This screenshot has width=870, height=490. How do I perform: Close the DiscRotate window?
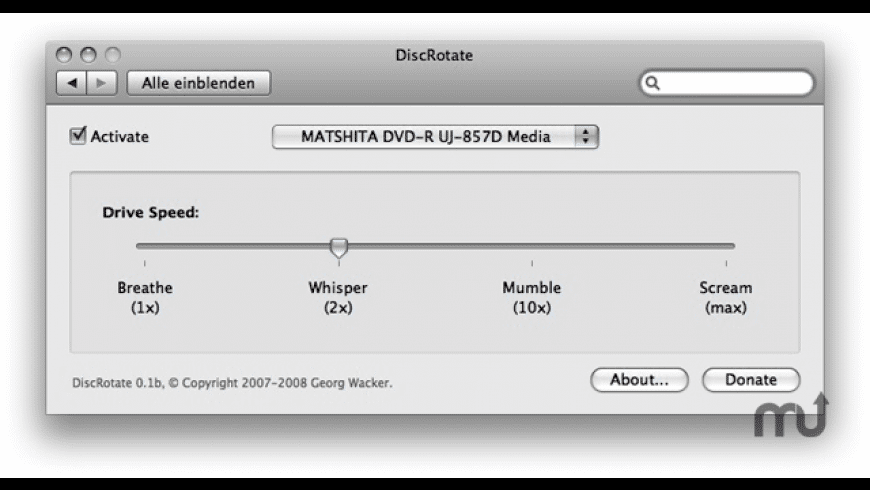pyautogui.click(x=64, y=55)
